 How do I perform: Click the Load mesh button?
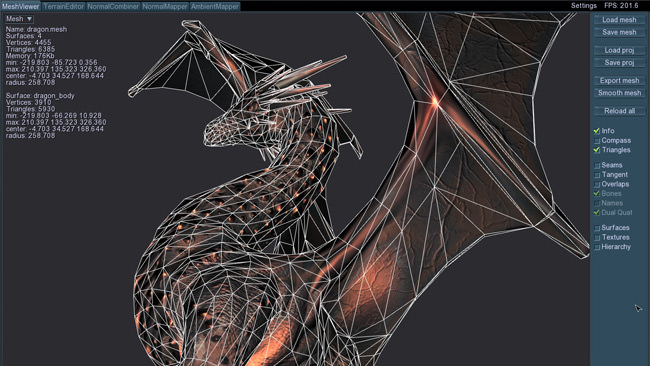[619, 20]
